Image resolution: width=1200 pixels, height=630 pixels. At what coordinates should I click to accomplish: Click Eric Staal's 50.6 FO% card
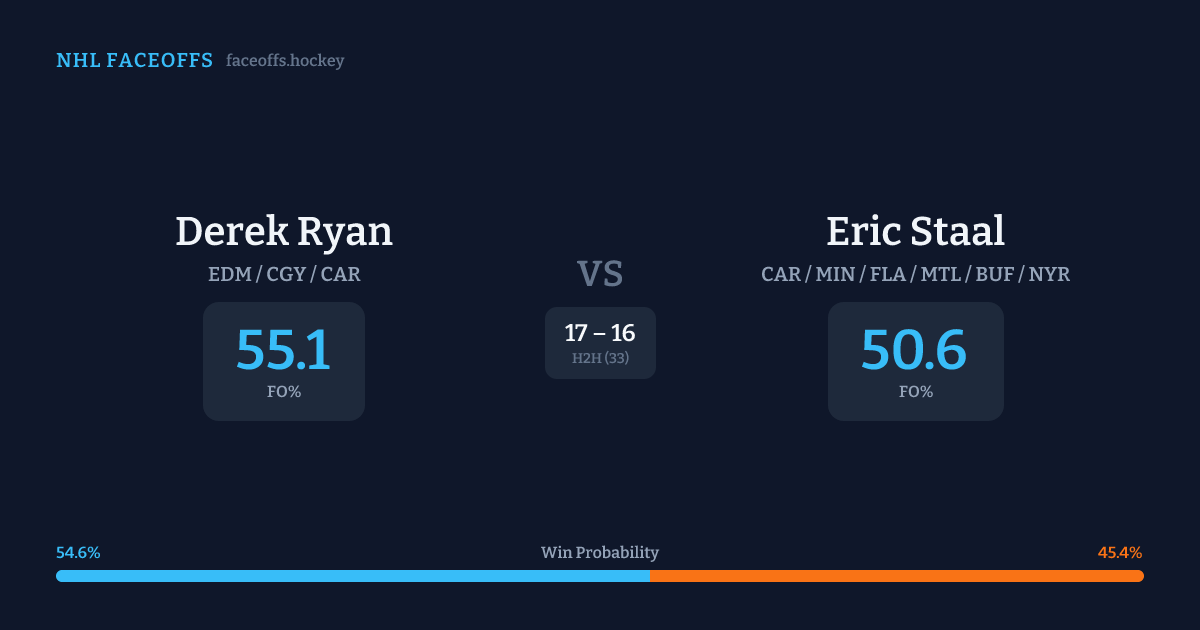[915, 361]
